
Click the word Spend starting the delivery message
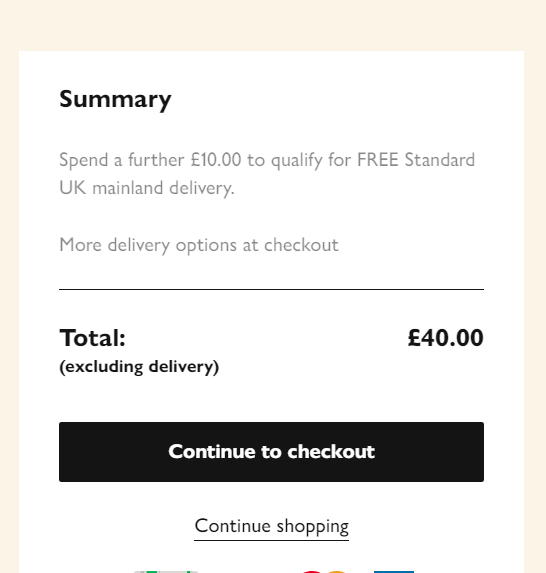click(x=84, y=161)
